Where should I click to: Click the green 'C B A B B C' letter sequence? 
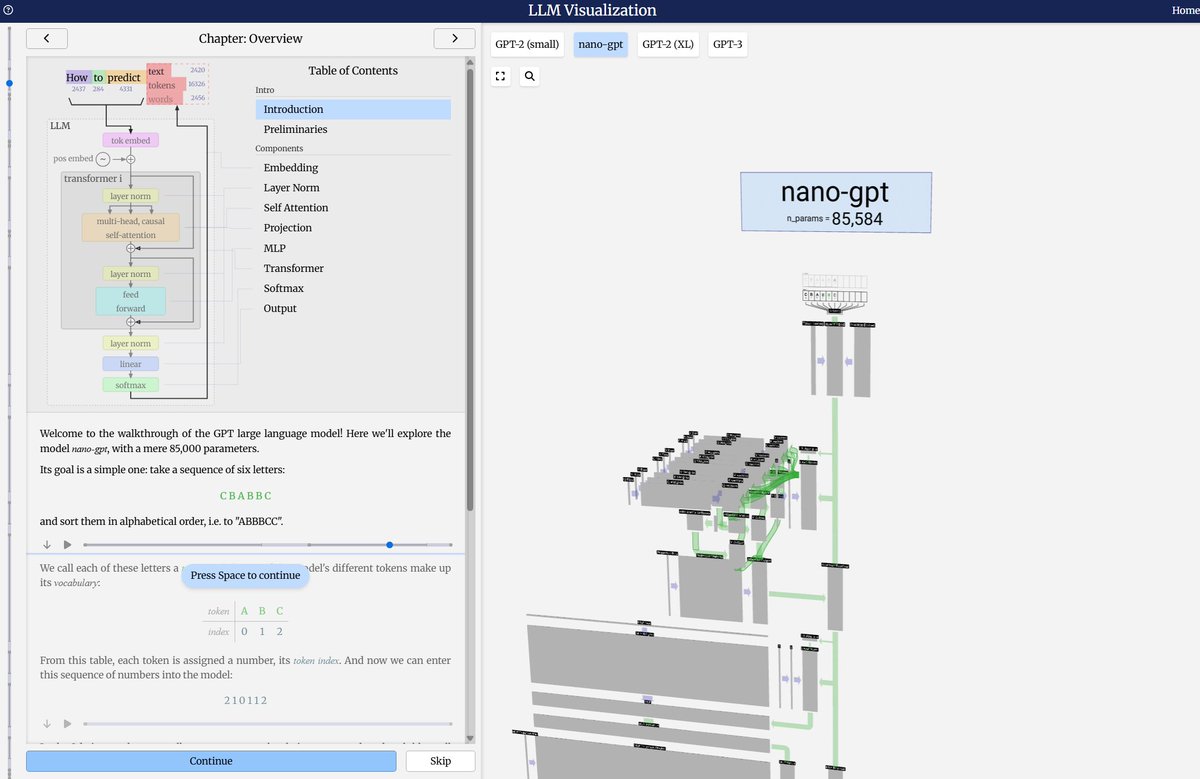tap(245, 496)
